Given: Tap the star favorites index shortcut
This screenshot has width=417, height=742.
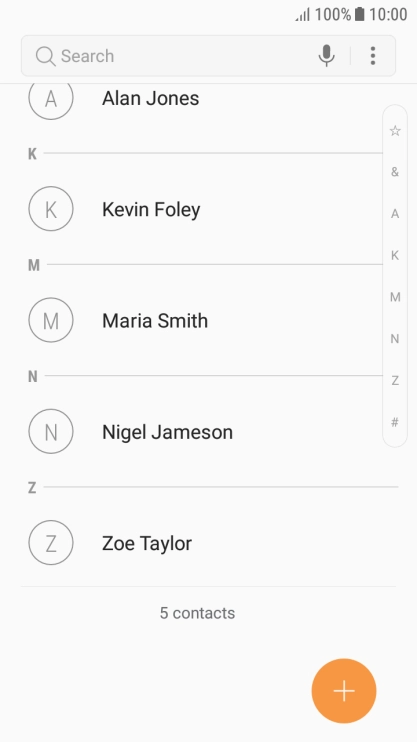Looking at the screenshot, I should (x=395, y=131).
